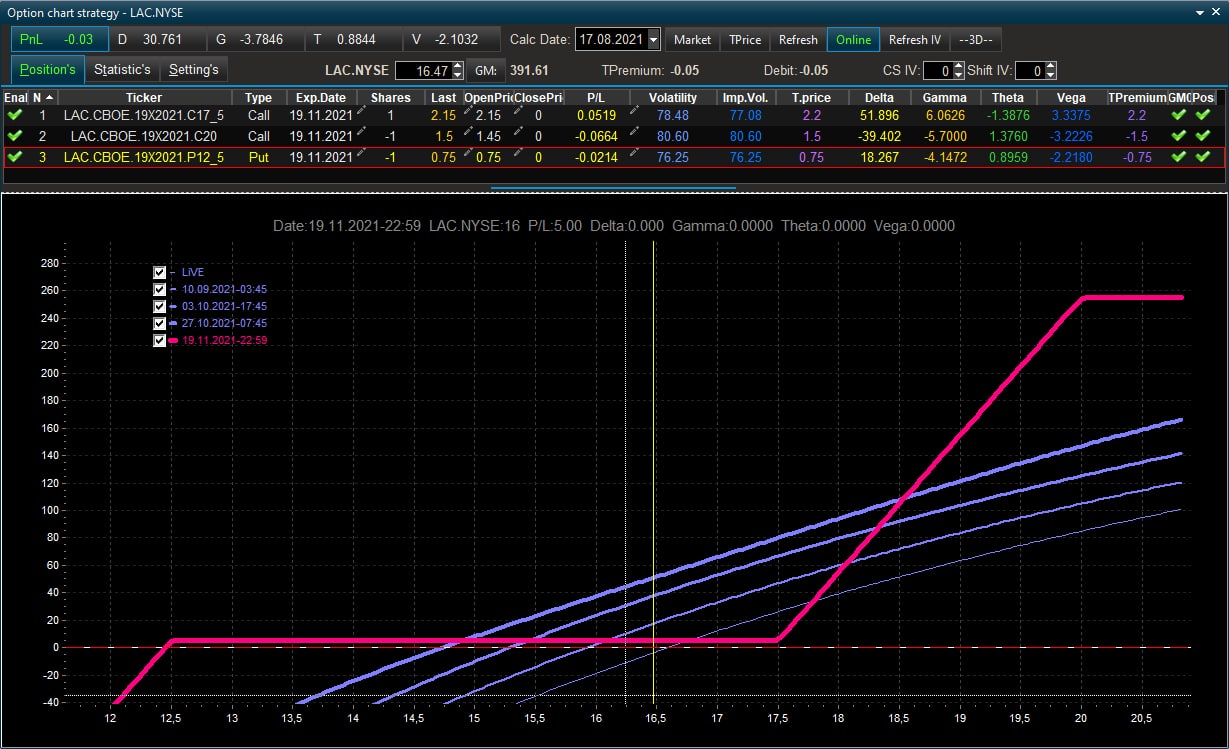
Task: Disable the 19.11.2021-22:59 expiry curve checkbox
Action: (x=160, y=340)
